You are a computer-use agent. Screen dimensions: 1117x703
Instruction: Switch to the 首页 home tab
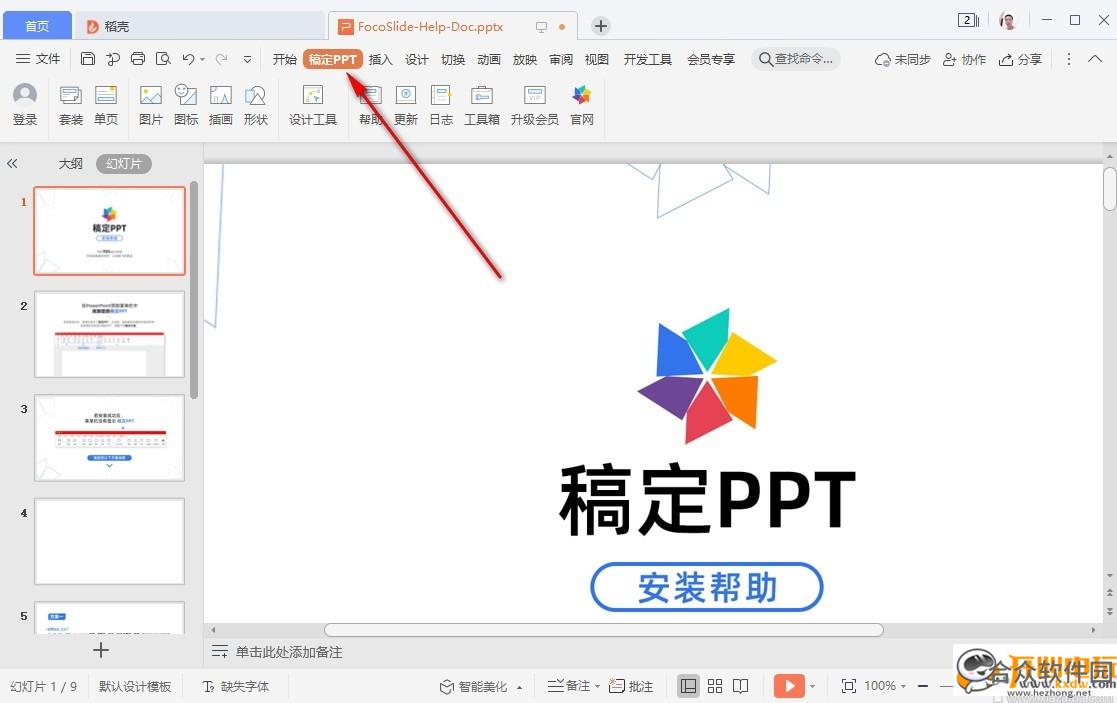(x=37, y=26)
